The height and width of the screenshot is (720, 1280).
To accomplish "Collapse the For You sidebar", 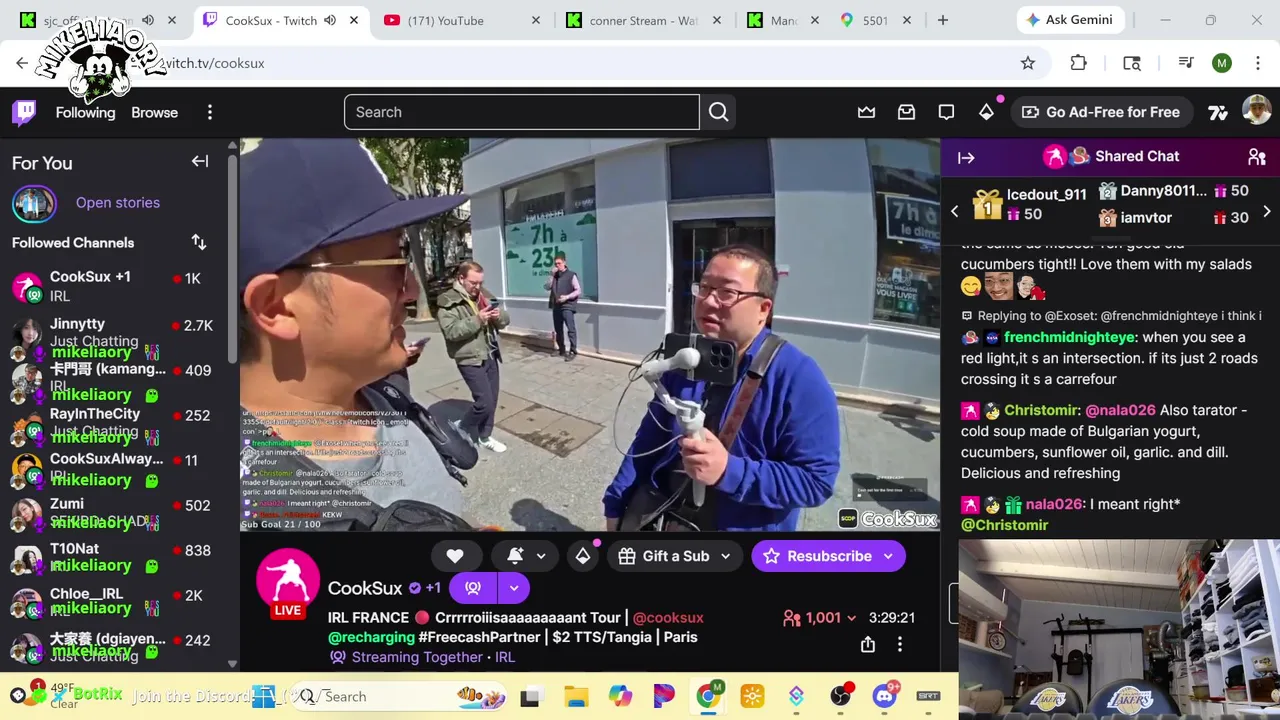I will (200, 161).
